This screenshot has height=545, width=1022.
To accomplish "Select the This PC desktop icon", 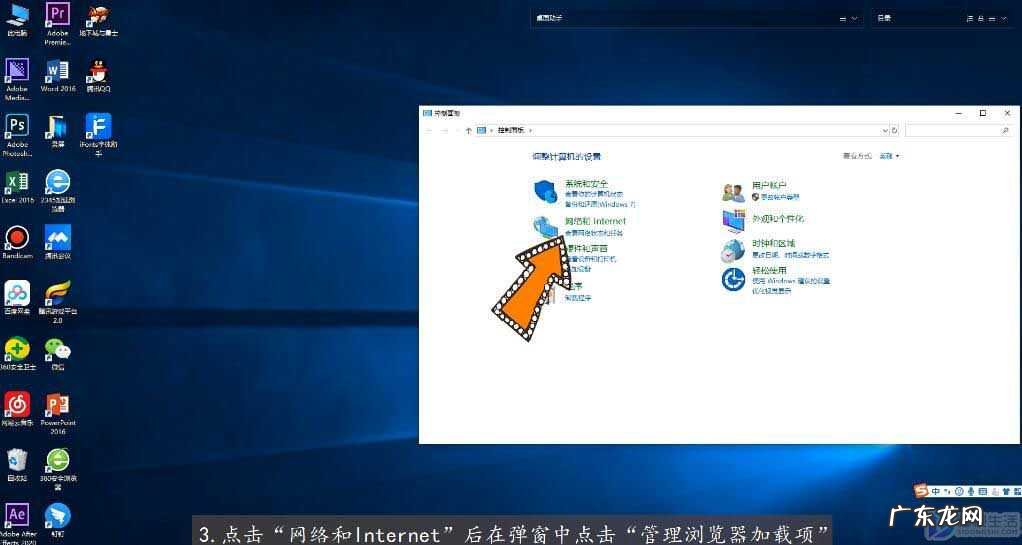I will (18, 20).
